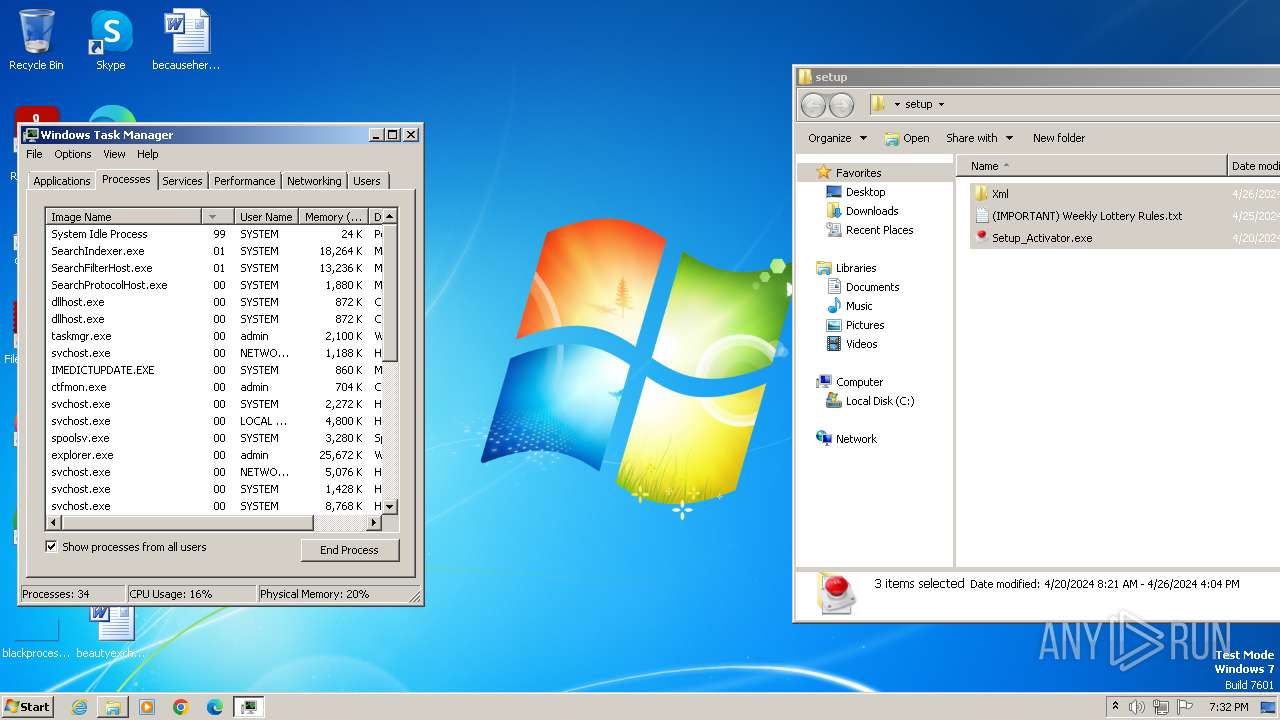This screenshot has height=720, width=1280.
Task: Open the Recycle Bin desktop icon
Action: coord(36,40)
